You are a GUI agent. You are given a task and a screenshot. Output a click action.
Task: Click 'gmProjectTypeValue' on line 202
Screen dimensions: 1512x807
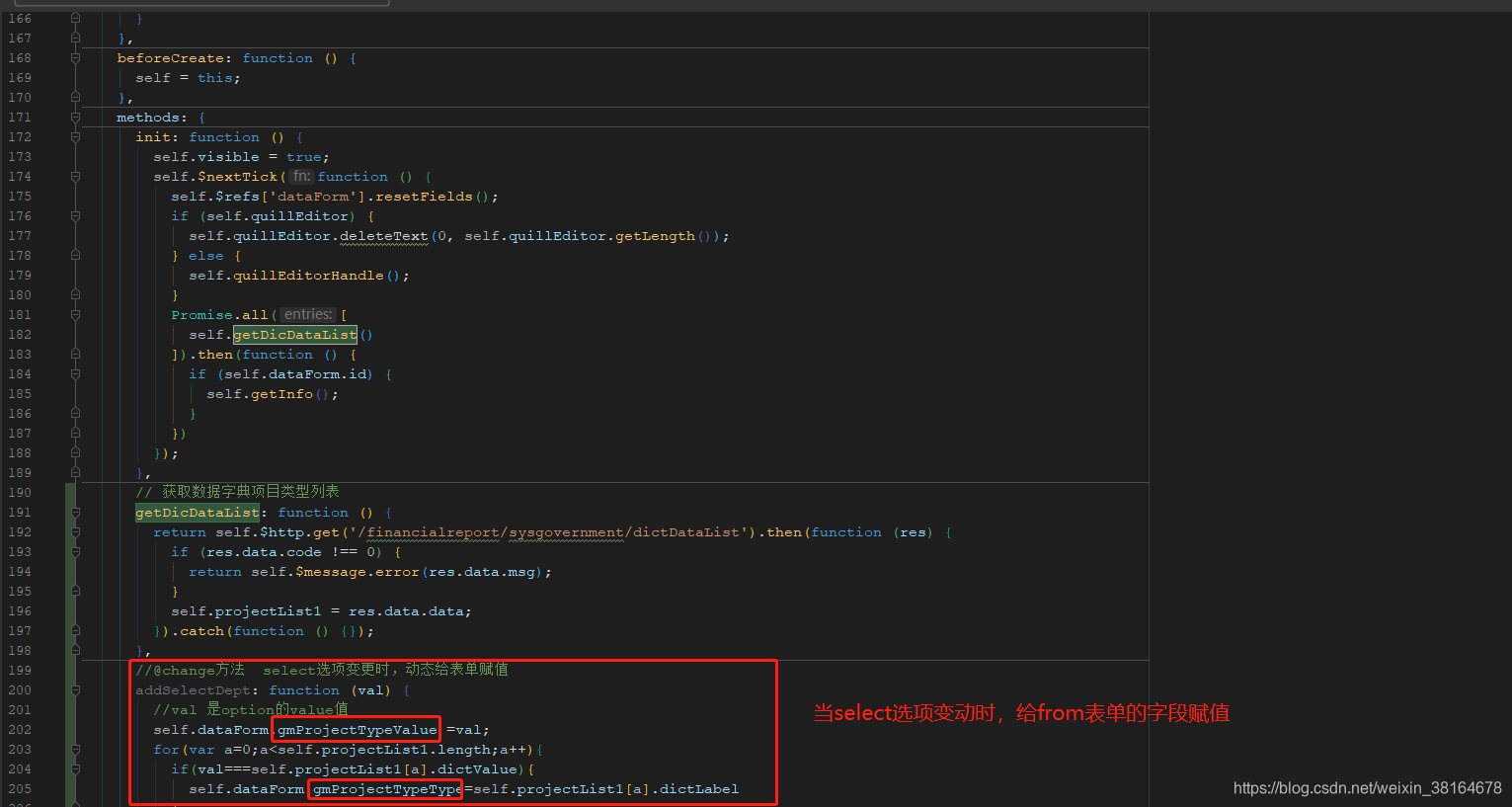[358, 730]
